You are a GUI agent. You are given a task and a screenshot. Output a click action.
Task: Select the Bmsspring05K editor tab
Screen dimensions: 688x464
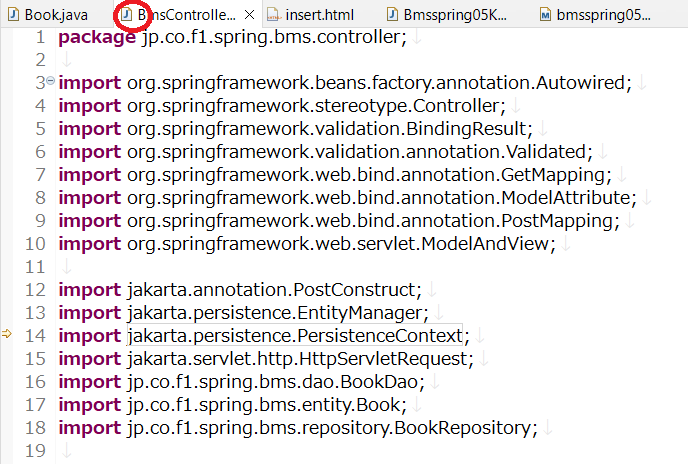[x=456, y=15]
